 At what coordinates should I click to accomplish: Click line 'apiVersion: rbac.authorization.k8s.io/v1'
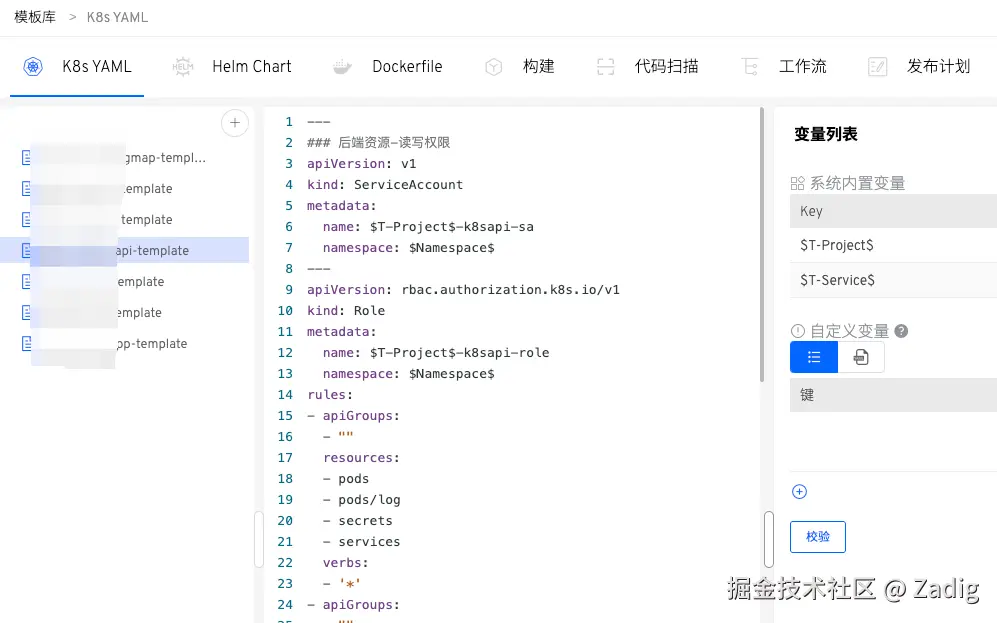pos(463,290)
